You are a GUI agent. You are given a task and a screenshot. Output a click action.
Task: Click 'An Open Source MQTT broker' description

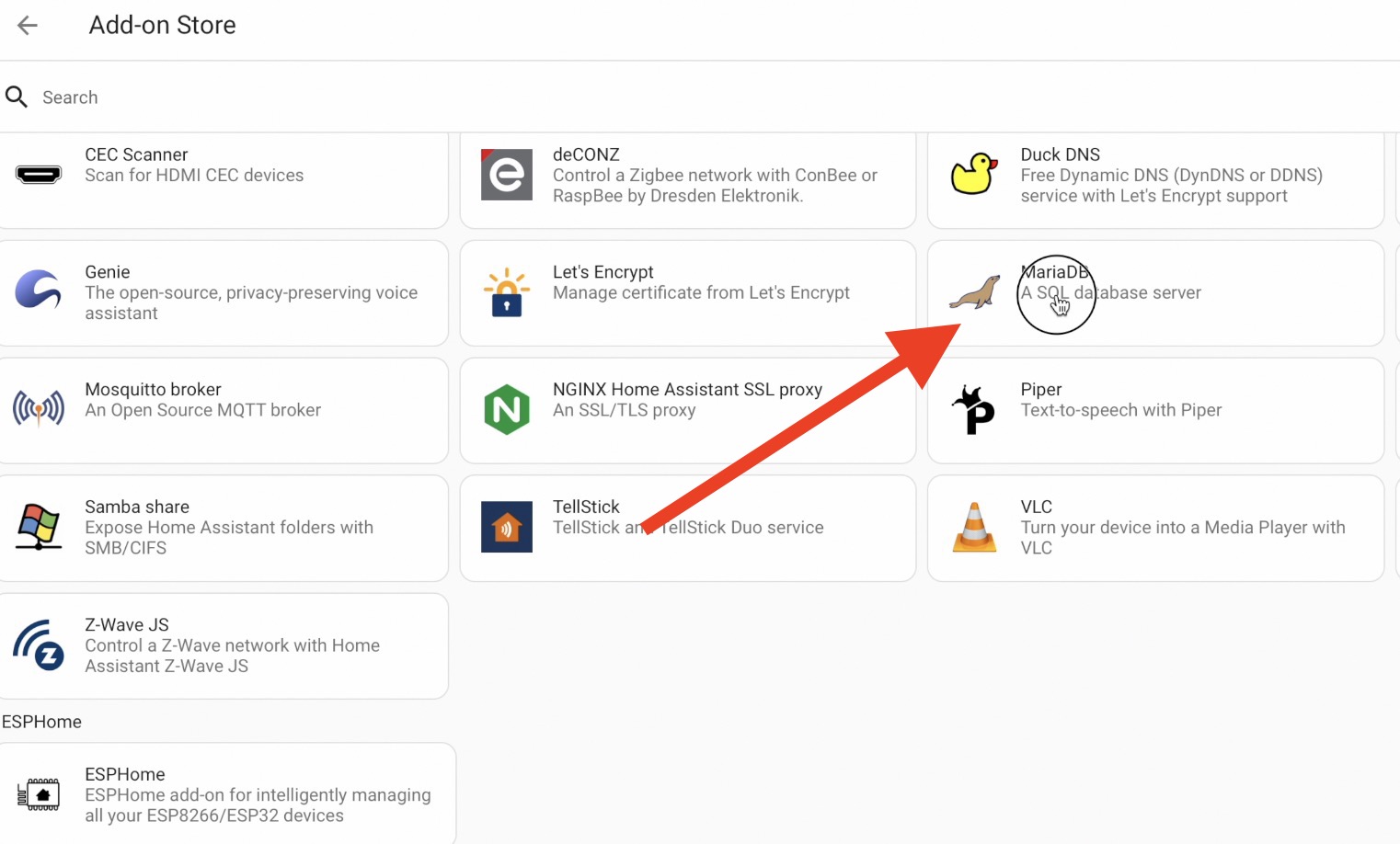click(202, 410)
